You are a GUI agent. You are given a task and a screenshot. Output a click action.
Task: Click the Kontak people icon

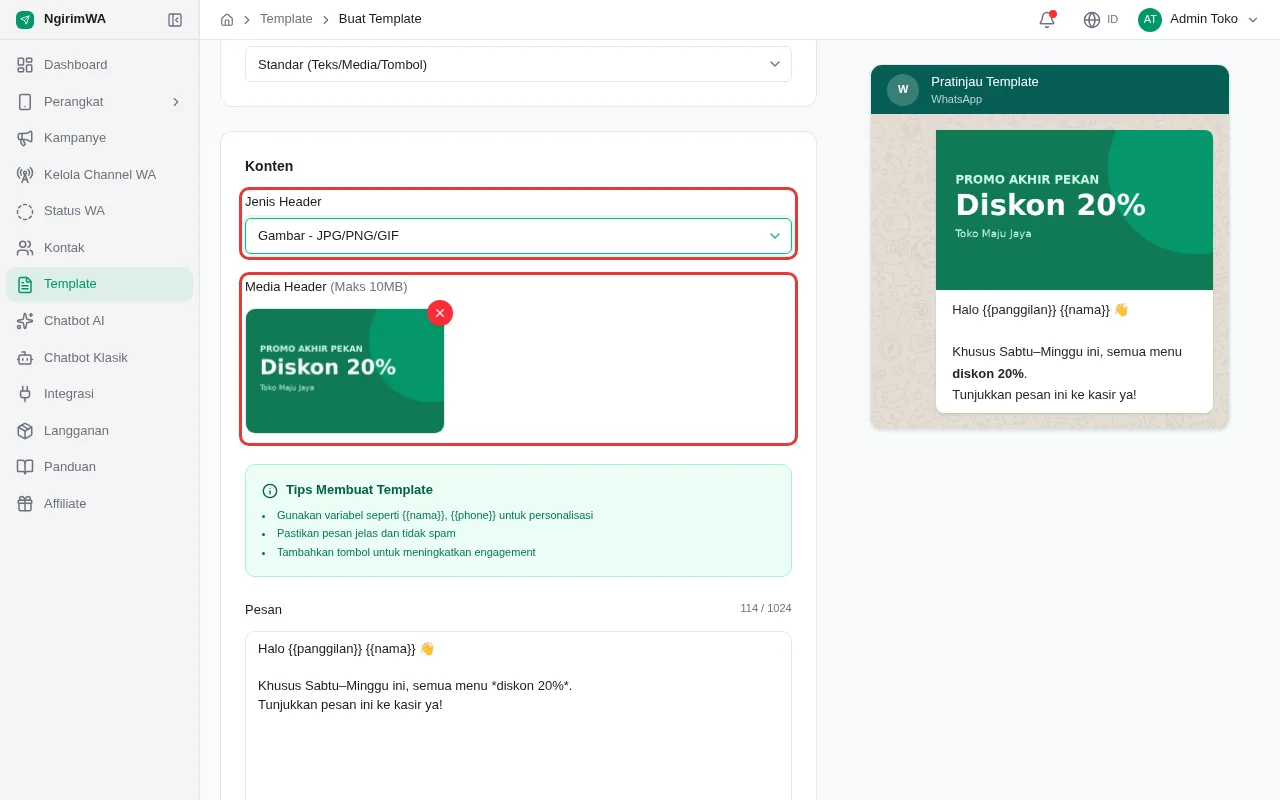[25, 248]
